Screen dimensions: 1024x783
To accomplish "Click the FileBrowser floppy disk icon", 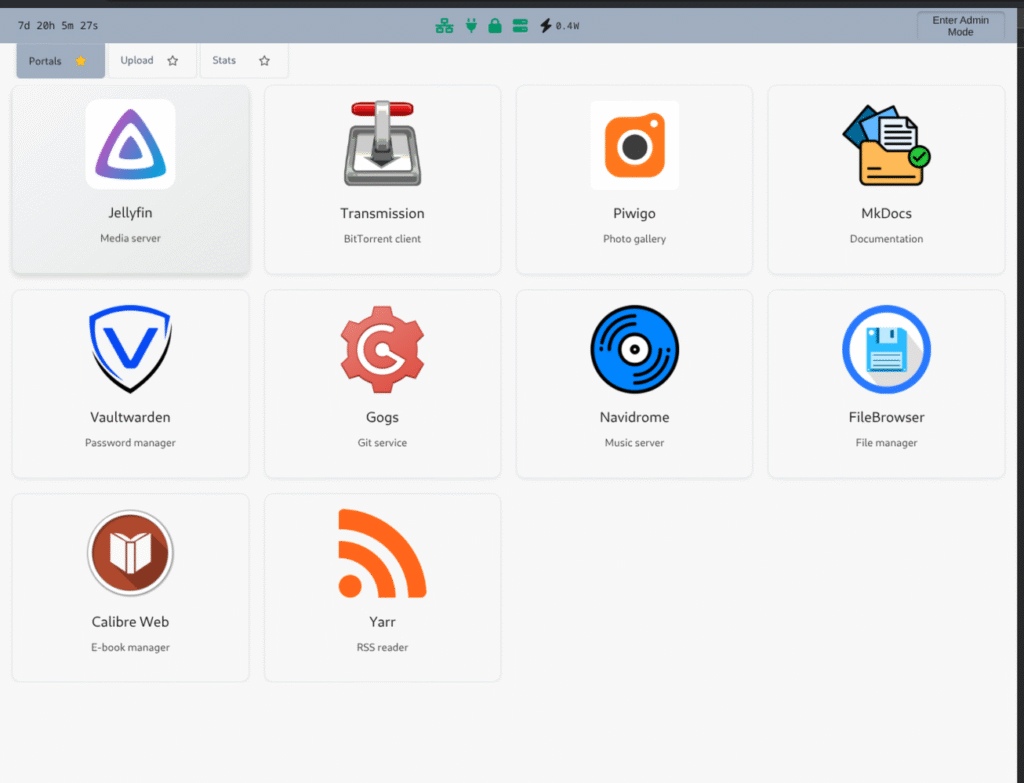I will pyautogui.click(x=886, y=349).
